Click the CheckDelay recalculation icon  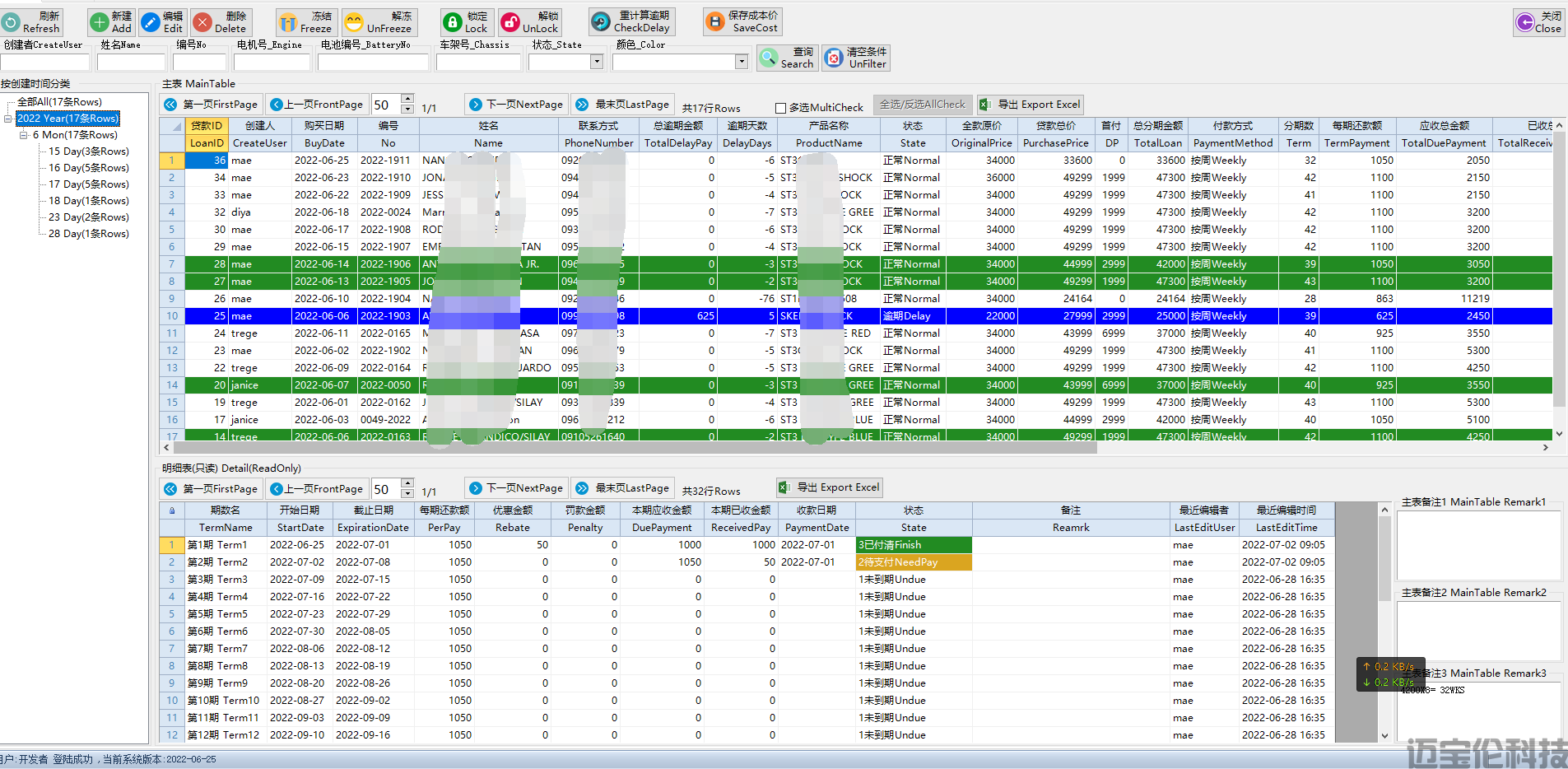[x=602, y=21]
